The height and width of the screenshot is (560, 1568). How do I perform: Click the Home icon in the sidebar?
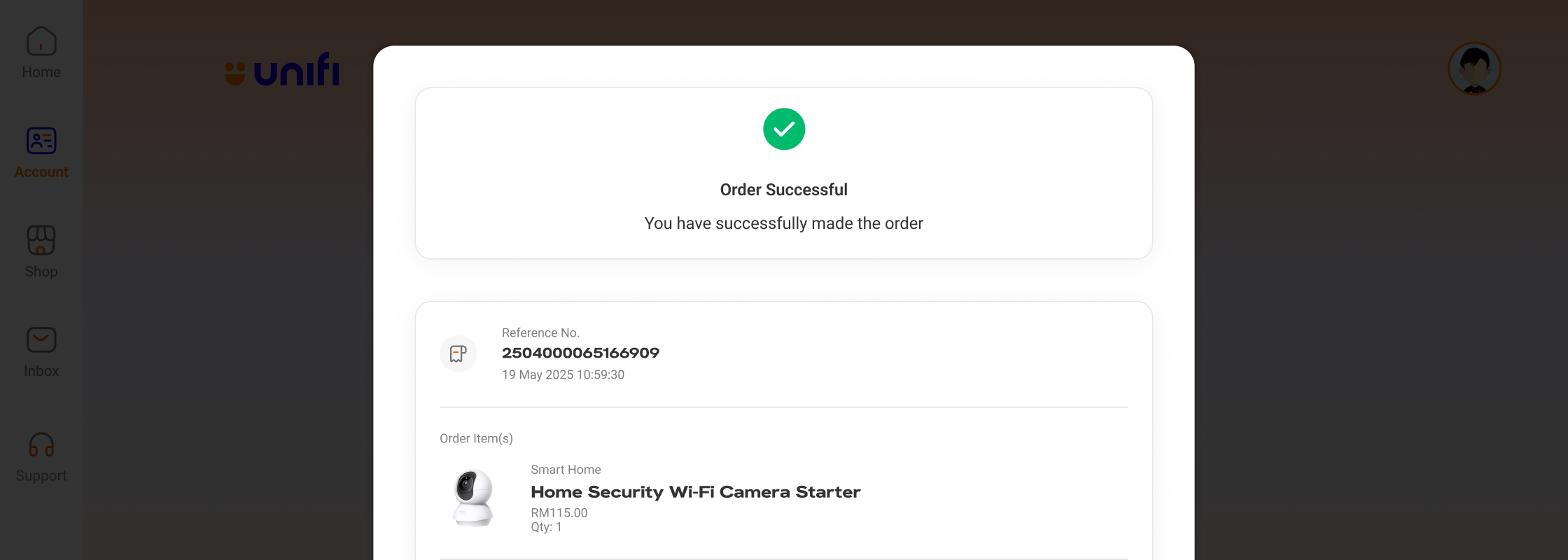pyautogui.click(x=41, y=42)
